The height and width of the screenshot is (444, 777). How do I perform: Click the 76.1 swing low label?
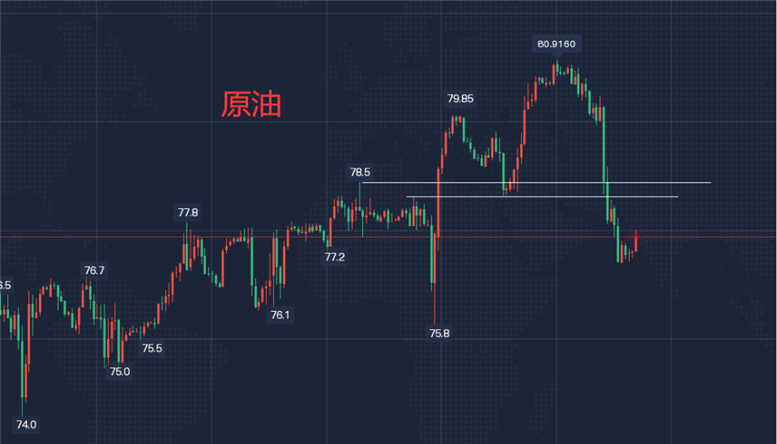280,315
